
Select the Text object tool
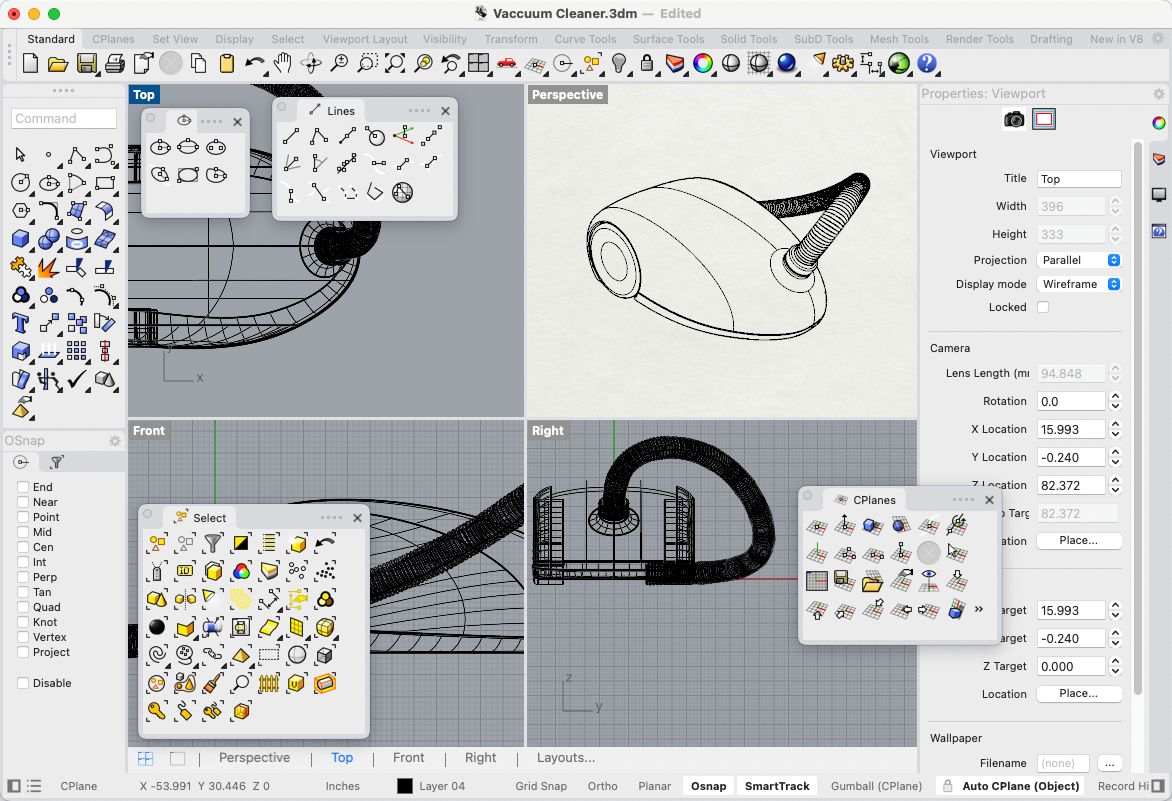(20, 323)
